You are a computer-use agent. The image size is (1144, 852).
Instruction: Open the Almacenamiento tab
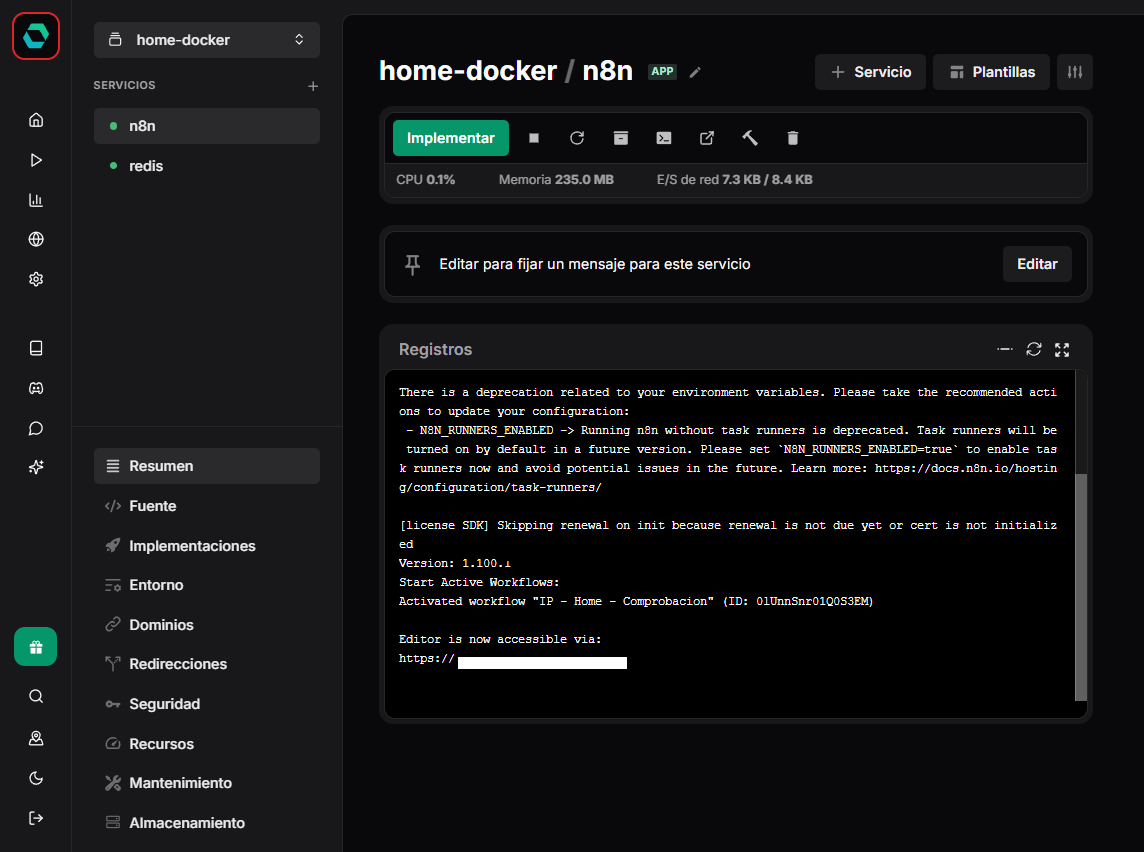click(x=206, y=823)
